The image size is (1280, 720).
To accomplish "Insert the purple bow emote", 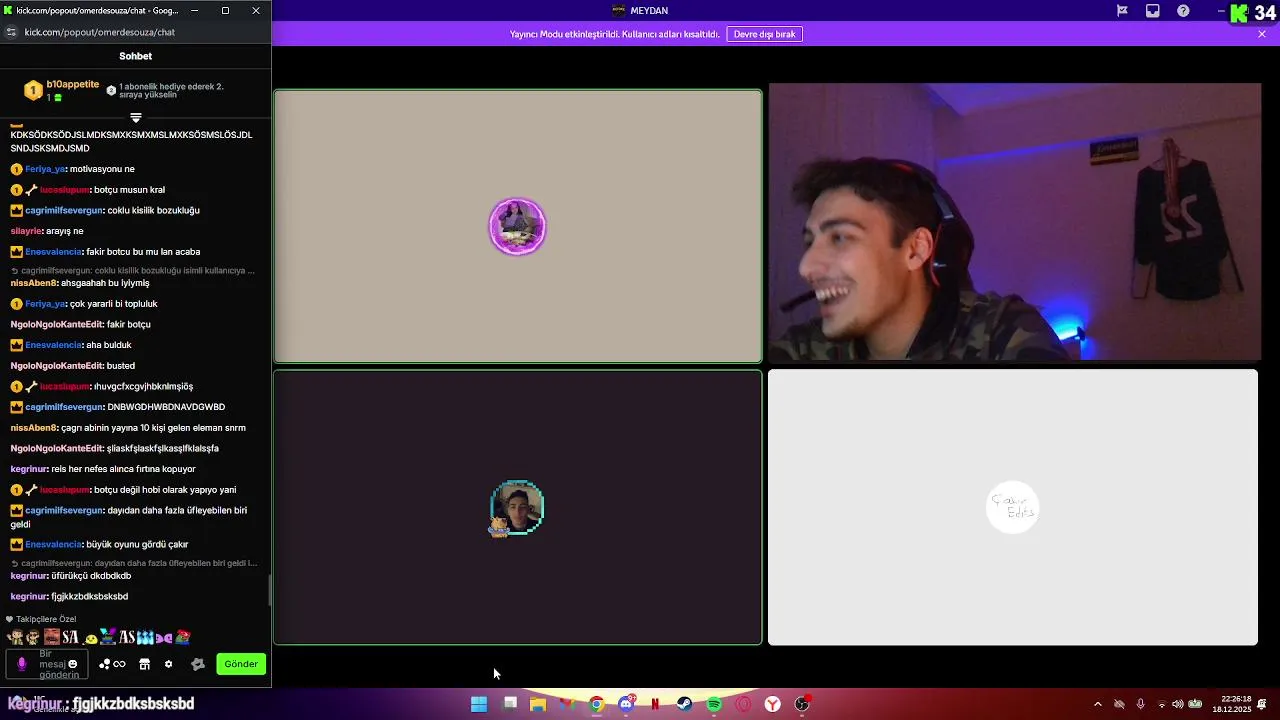I will tap(164, 637).
